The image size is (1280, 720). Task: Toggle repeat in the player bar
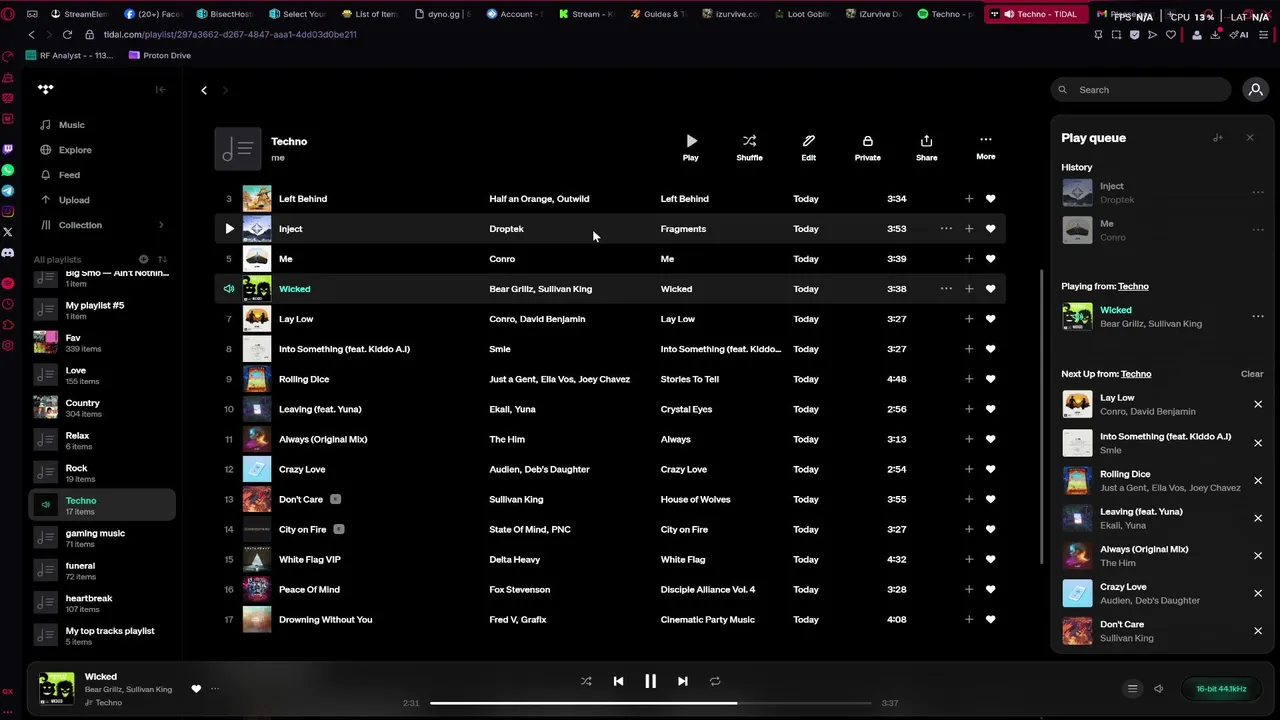(715, 681)
